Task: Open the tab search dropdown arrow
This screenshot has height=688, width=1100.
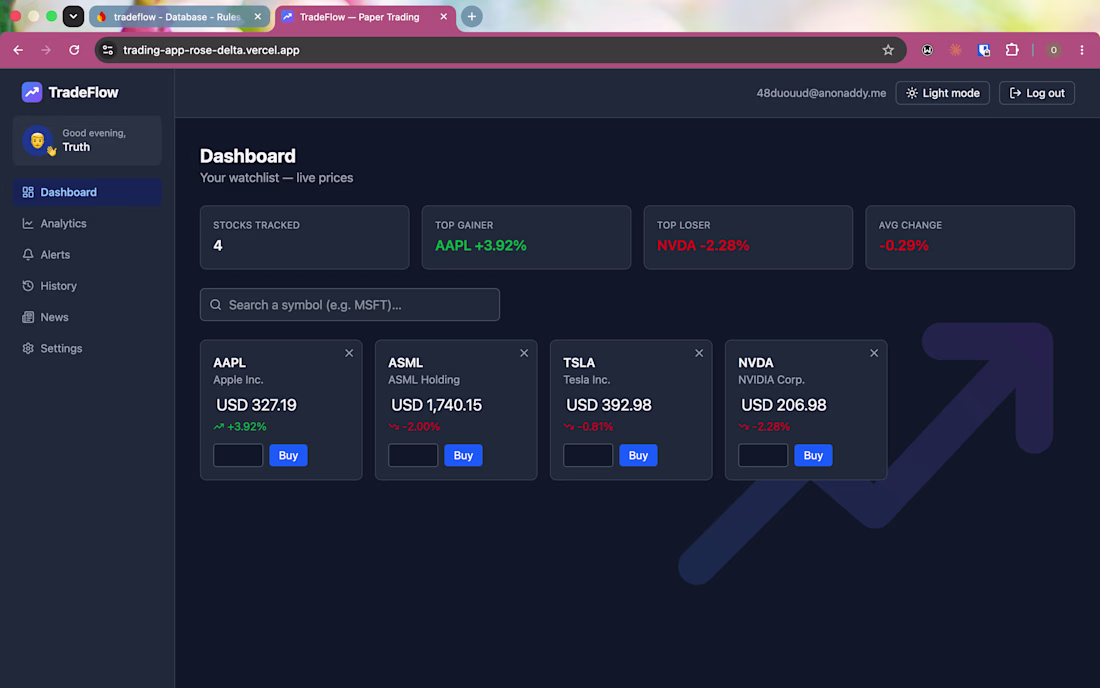Action: pyautogui.click(x=73, y=16)
